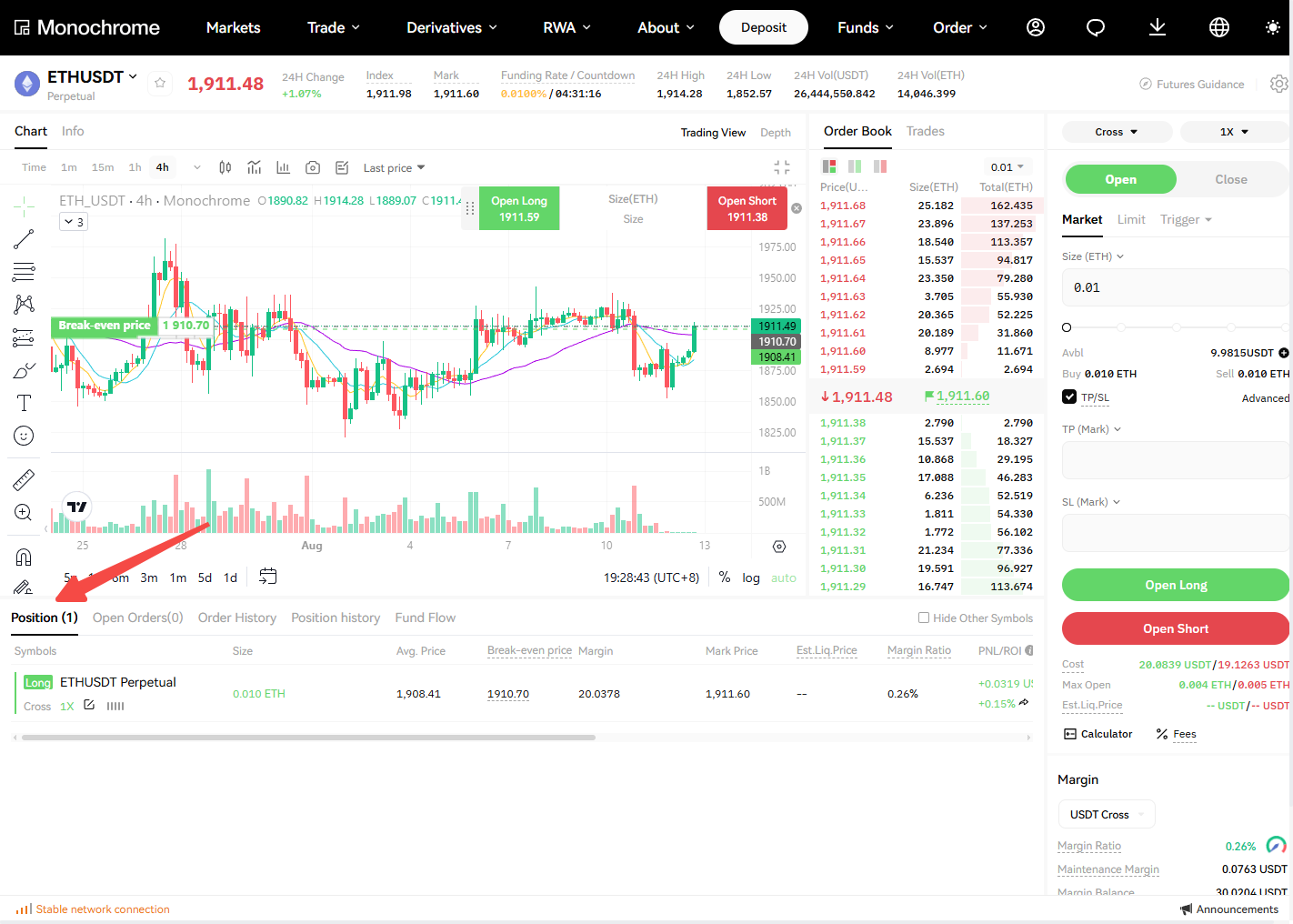Switch to the Trades tab
1293x924 pixels.
pos(926,131)
